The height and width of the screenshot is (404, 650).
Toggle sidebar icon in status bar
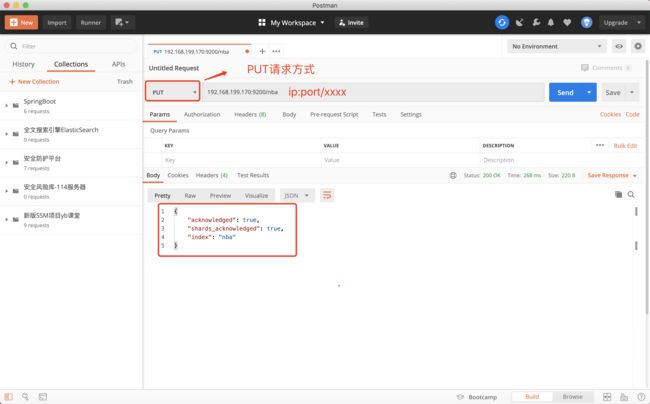click(9, 397)
